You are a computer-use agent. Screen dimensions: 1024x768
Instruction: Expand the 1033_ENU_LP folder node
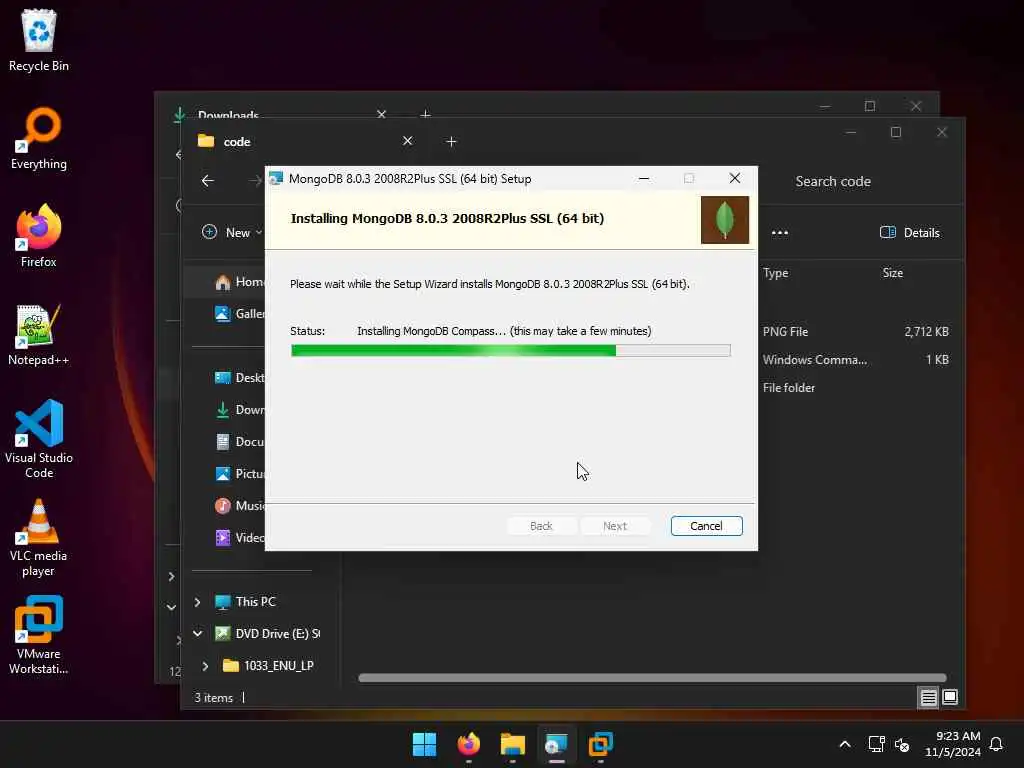pos(205,666)
